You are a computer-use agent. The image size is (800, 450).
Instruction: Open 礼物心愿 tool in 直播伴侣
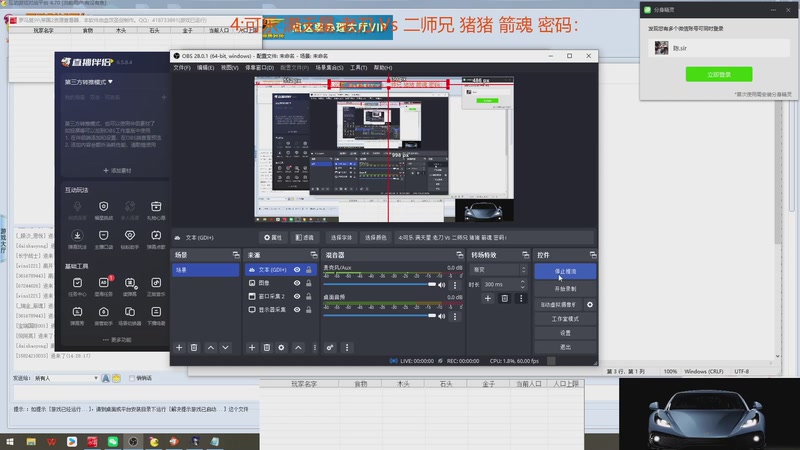coord(156,210)
